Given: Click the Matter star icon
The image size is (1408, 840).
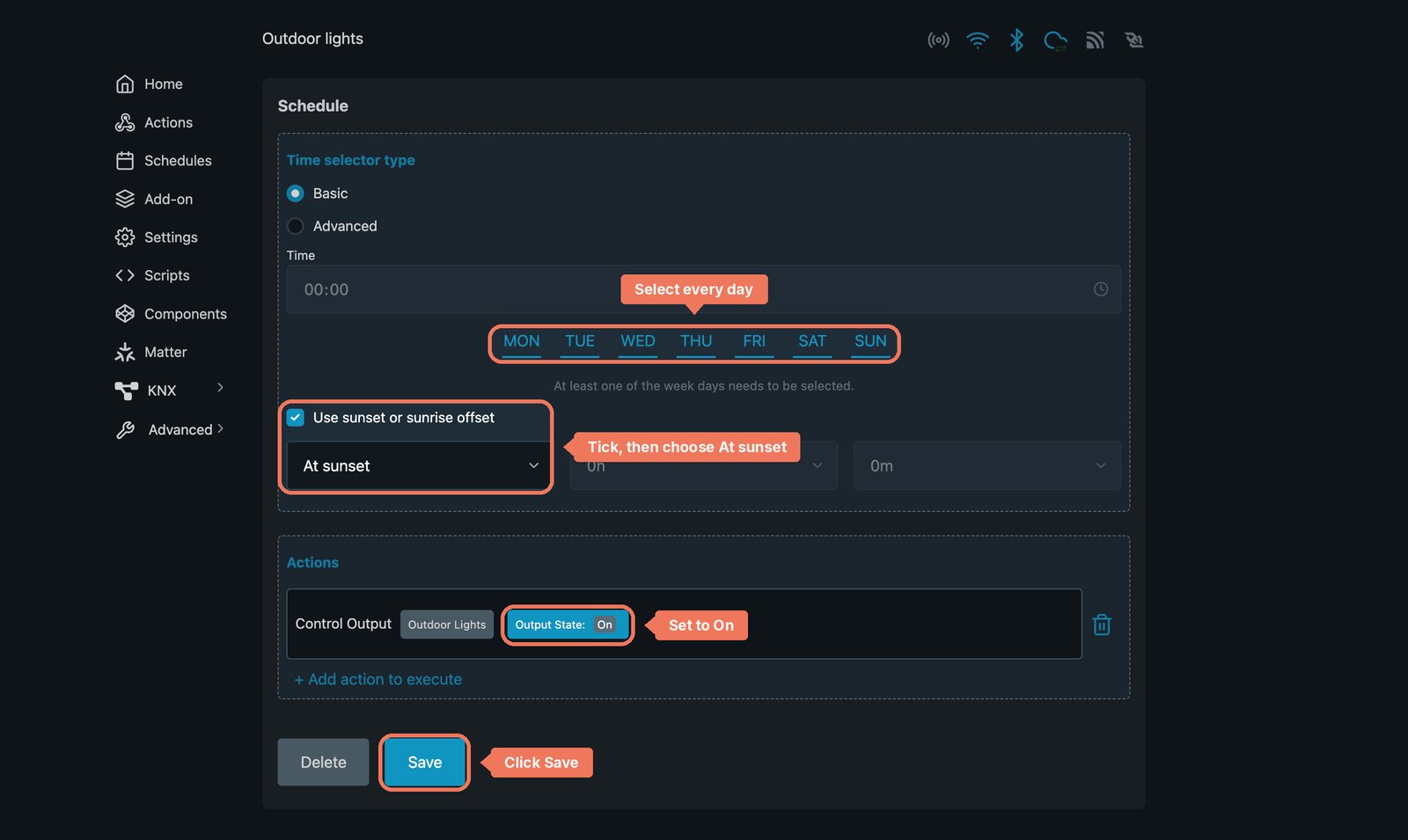Looking at the screenshot, I should (125, 352).
